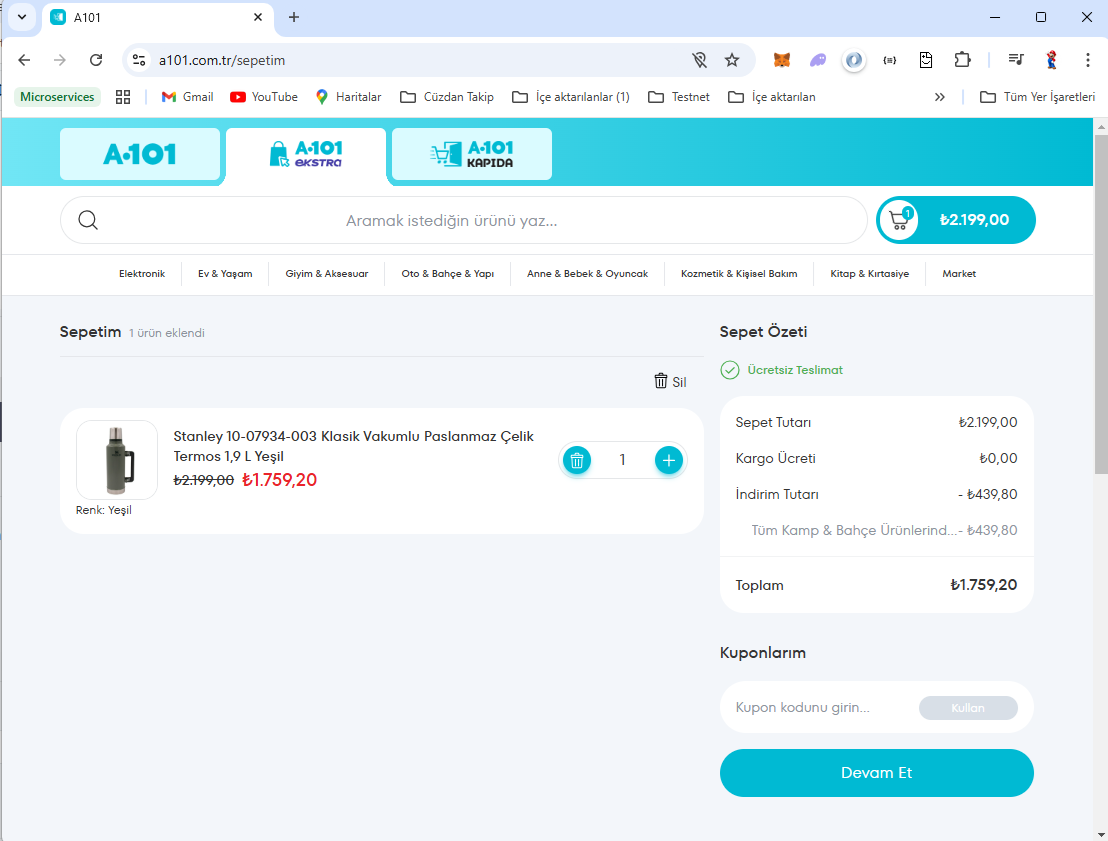
Task: Open the curly braces extension icon
Action: click(x=890, y=60)
